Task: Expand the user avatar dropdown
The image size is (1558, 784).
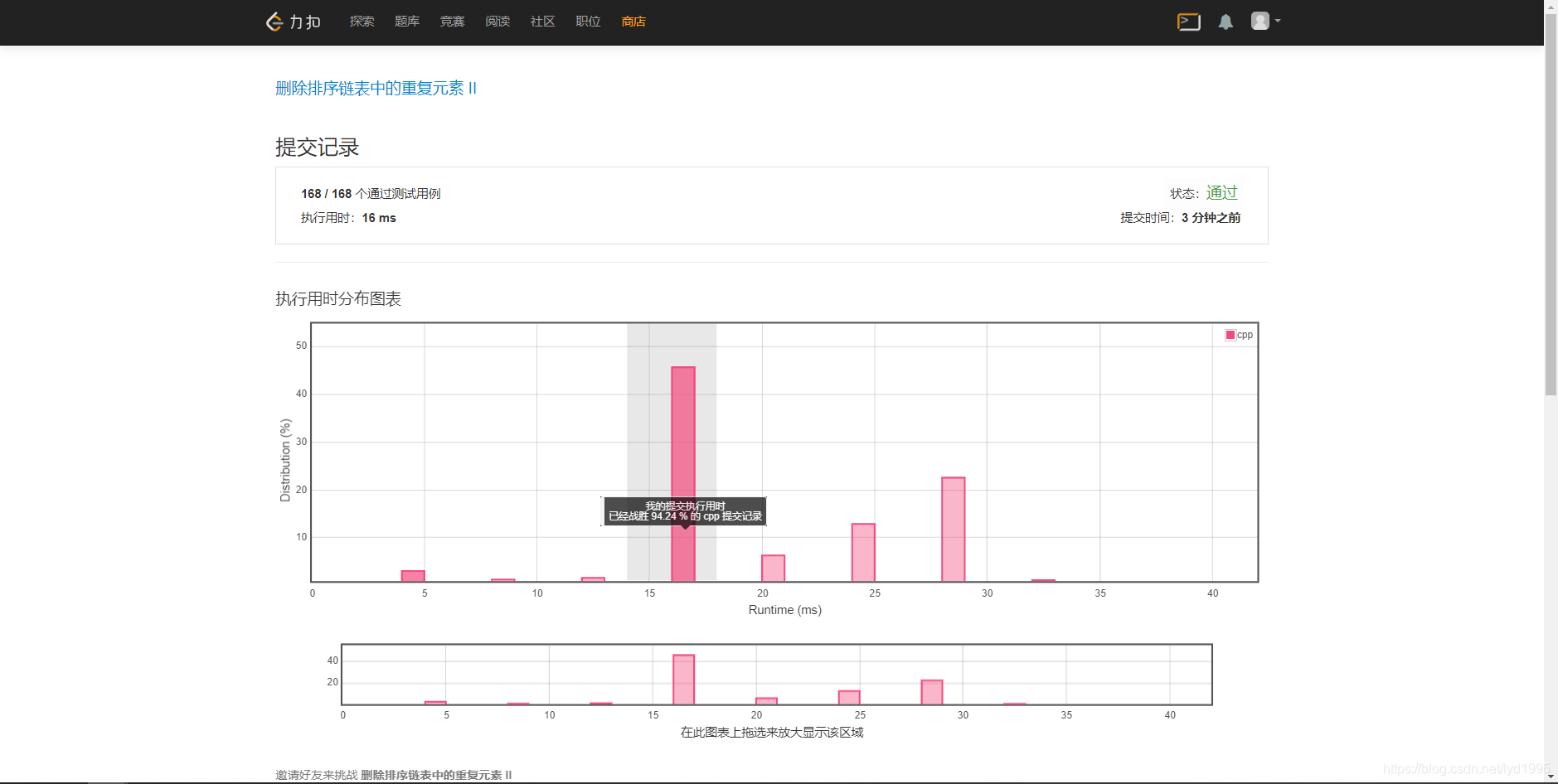Action: coord(1265,21)
